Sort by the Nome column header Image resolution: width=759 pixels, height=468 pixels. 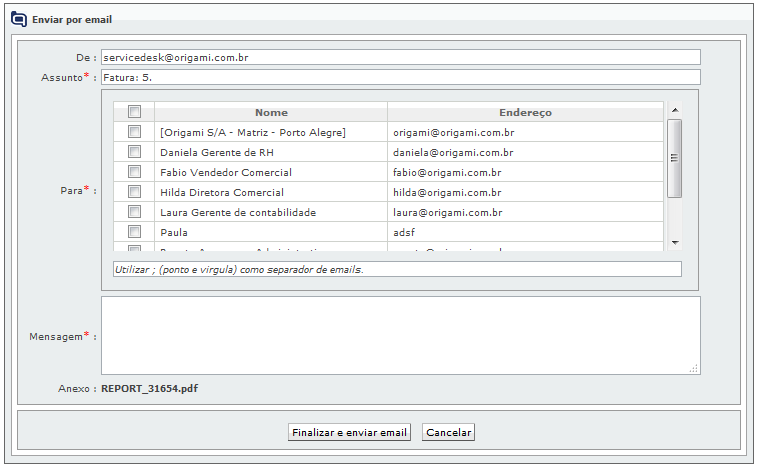click(271, 112)
